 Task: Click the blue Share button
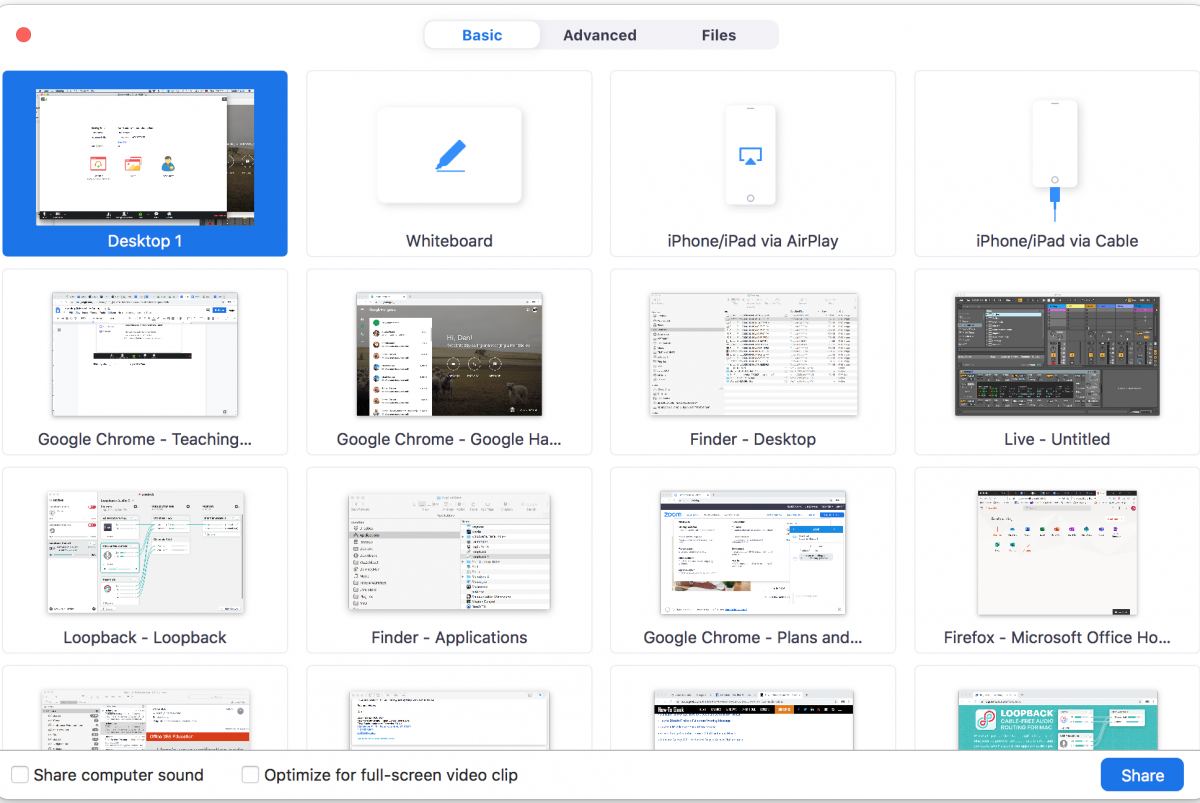[1142, 775]
